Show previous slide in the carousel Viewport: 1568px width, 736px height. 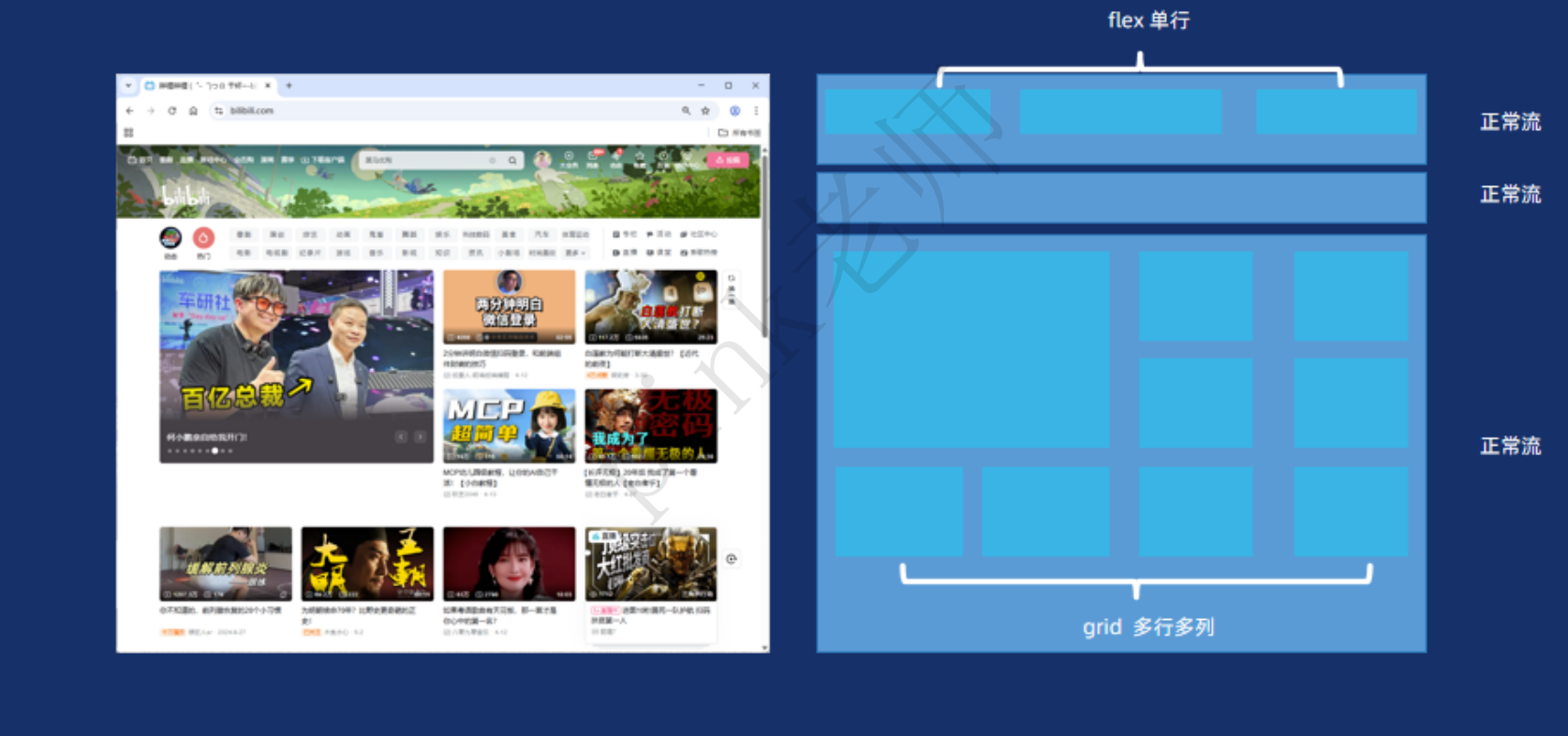point(401,436)
